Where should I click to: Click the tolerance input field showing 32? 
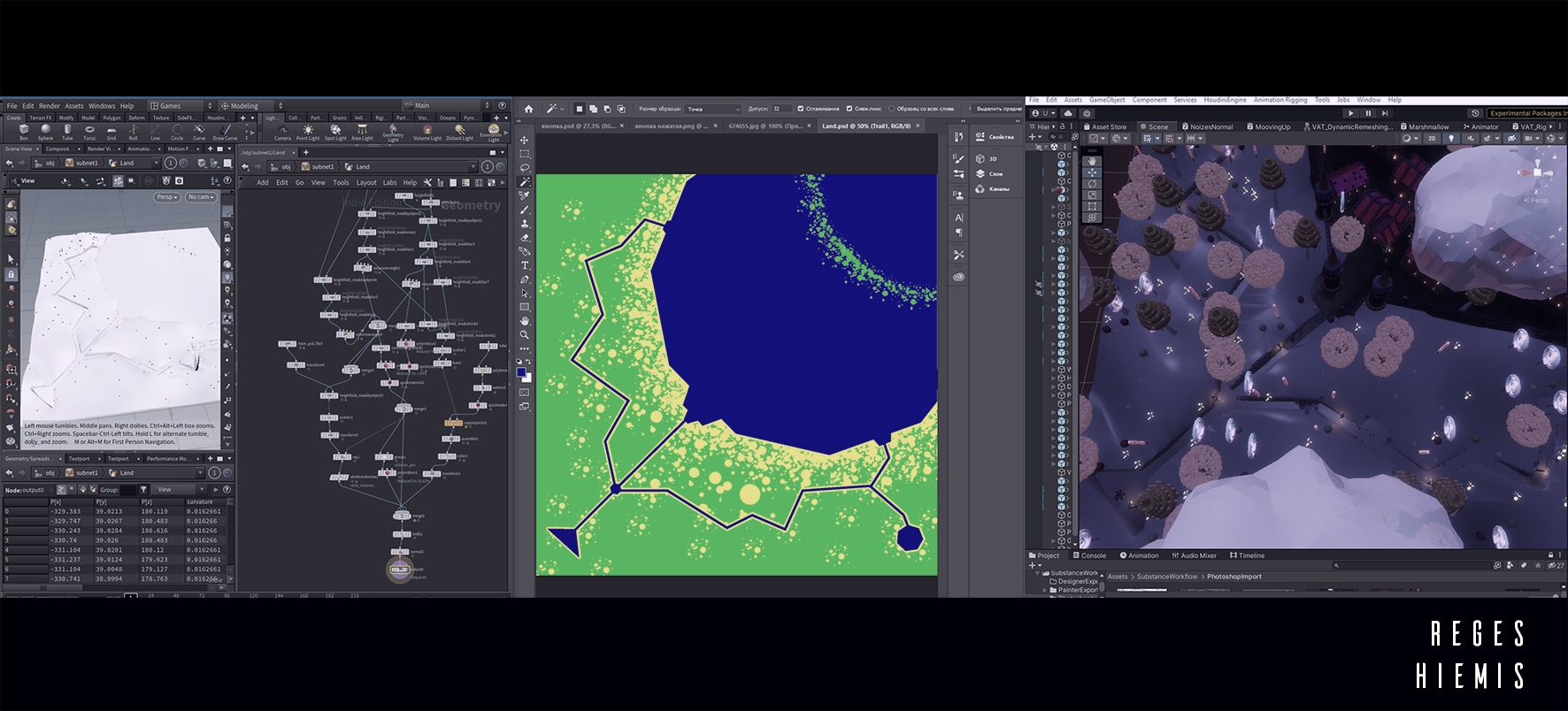(780, 109)
